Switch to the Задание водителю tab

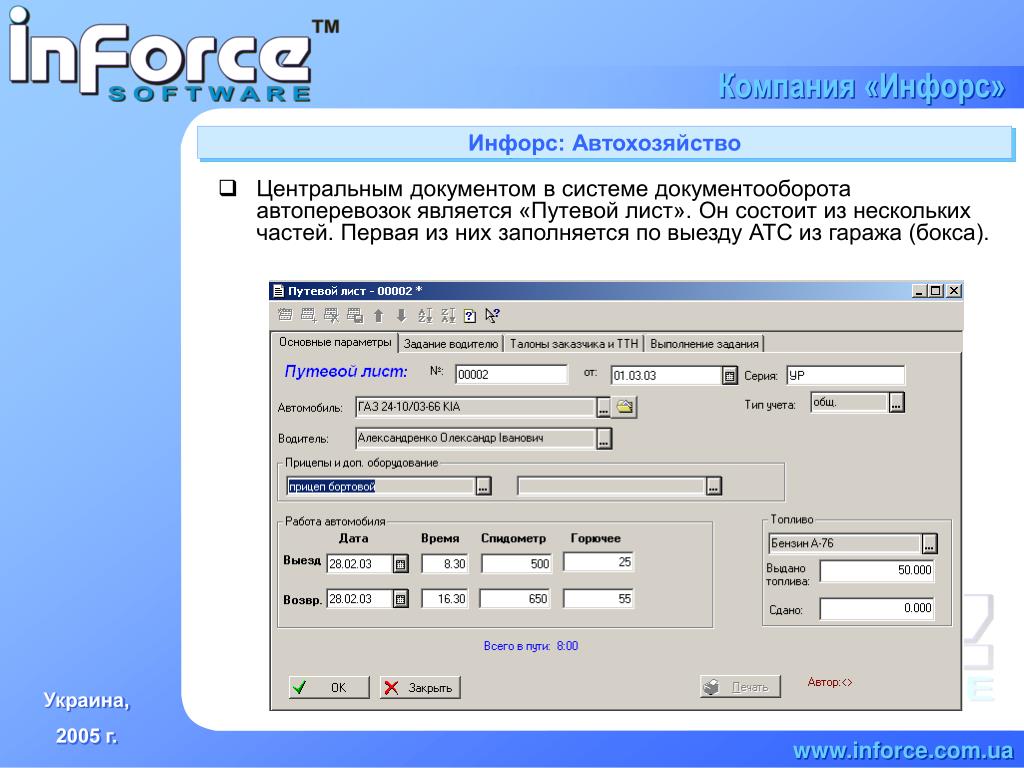click(451, 344)
